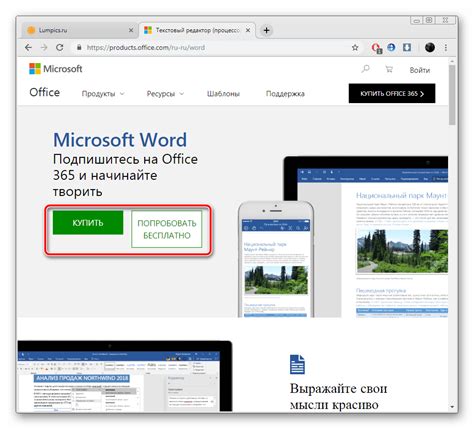This screenshot has height=429, width=474.
Task: Click the Microsoft logo
Action: [x=56, y=69]
